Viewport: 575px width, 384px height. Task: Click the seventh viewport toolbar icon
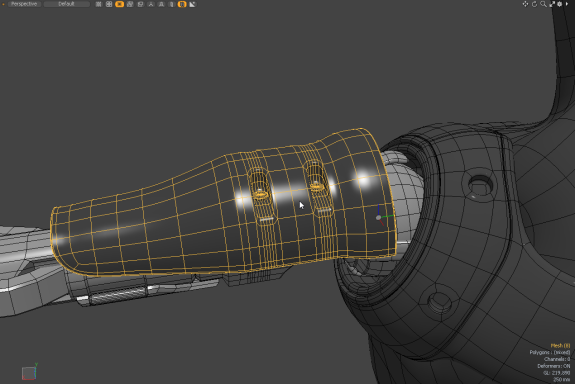tap(161, 4)
